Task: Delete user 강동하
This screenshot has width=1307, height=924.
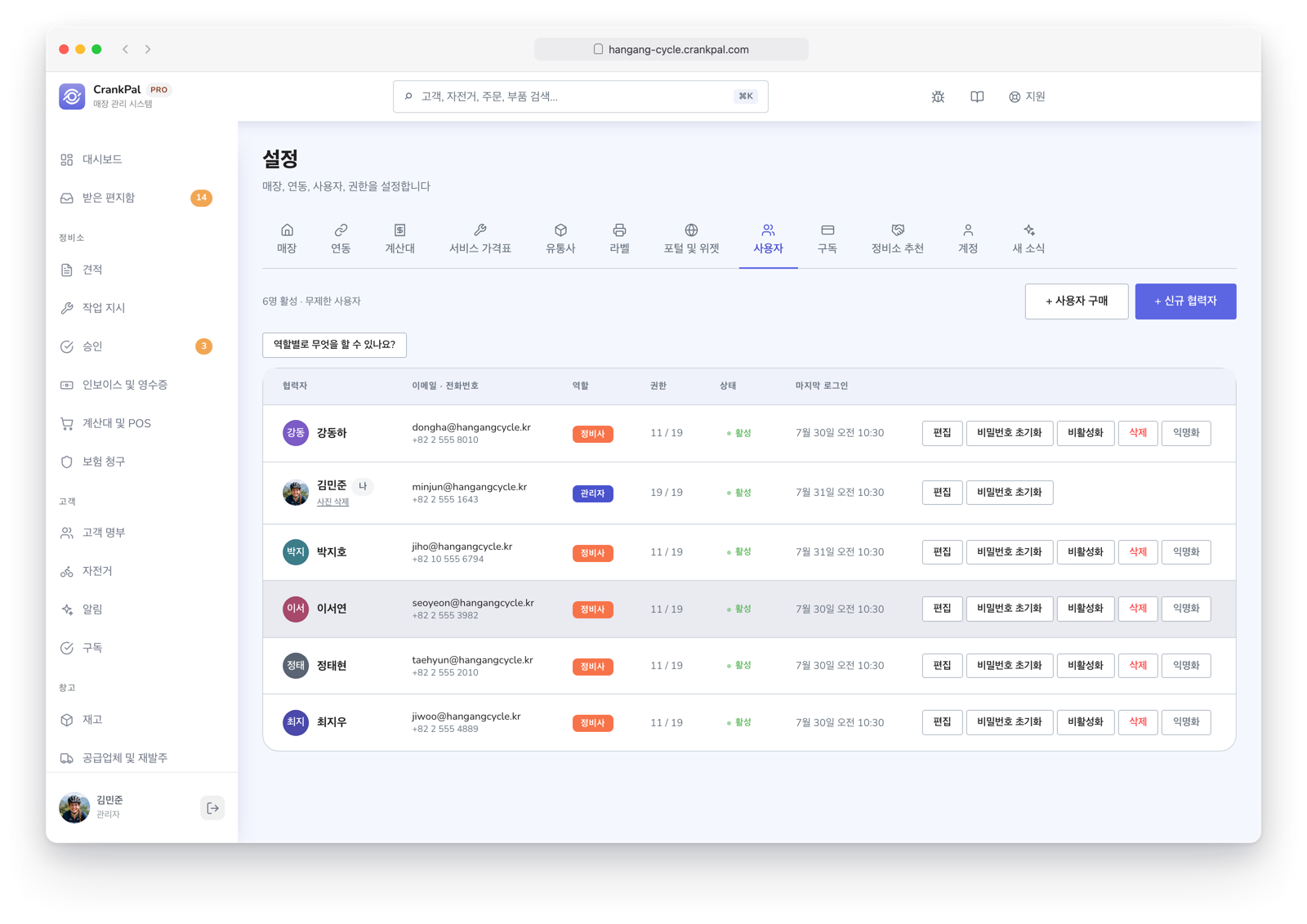Action: 1138,433
